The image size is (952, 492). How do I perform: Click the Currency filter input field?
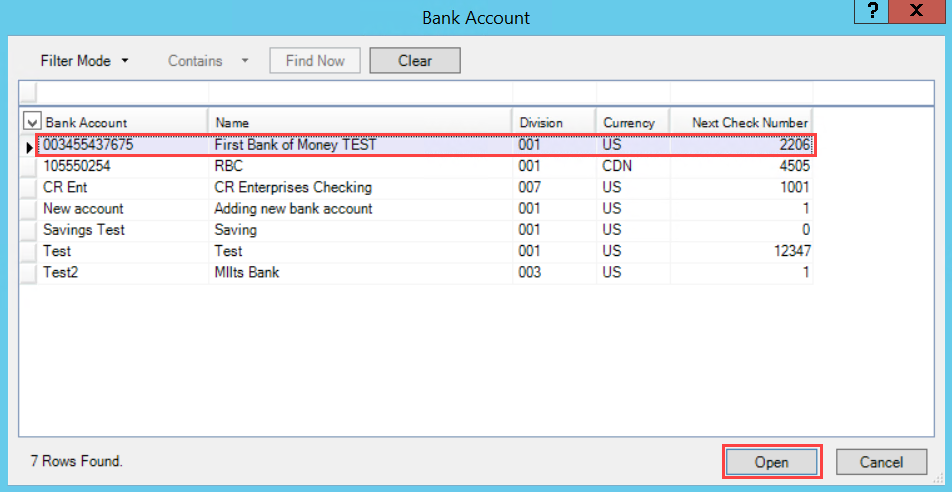pyautogui.click(x=633, y=93)
